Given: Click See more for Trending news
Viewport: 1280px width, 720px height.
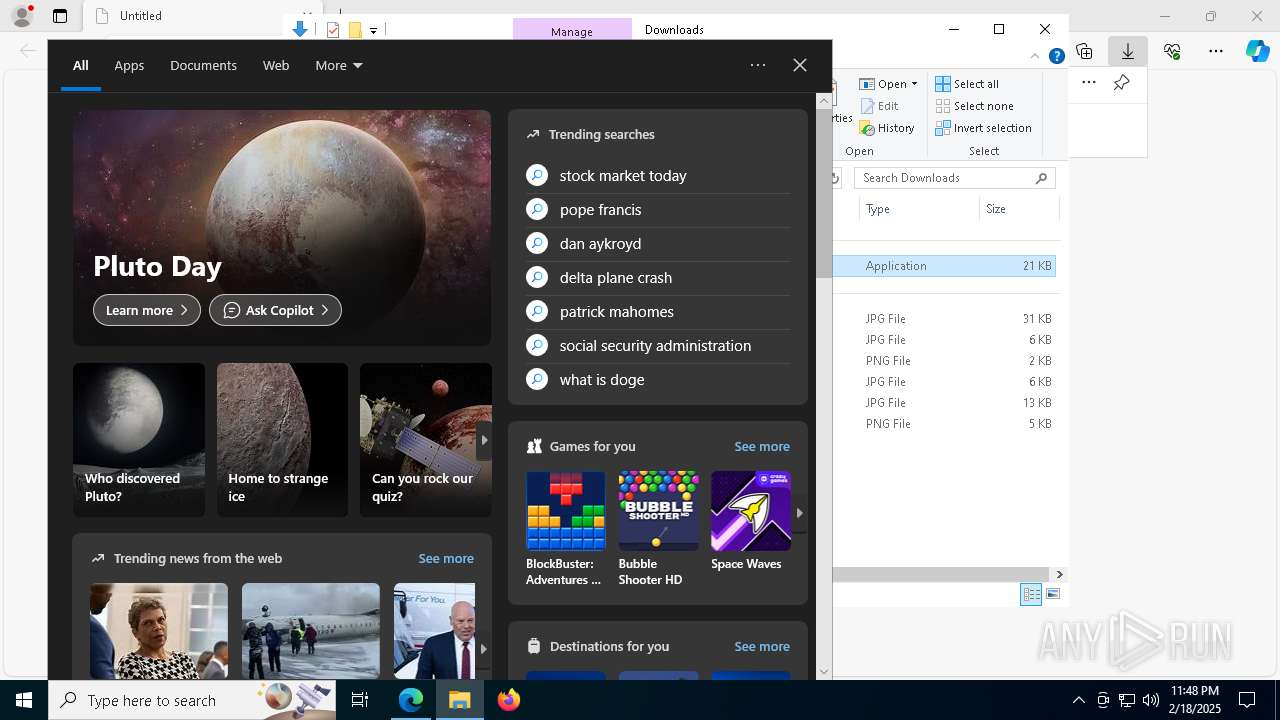Looking at the screenshot, I should point(446,558).
